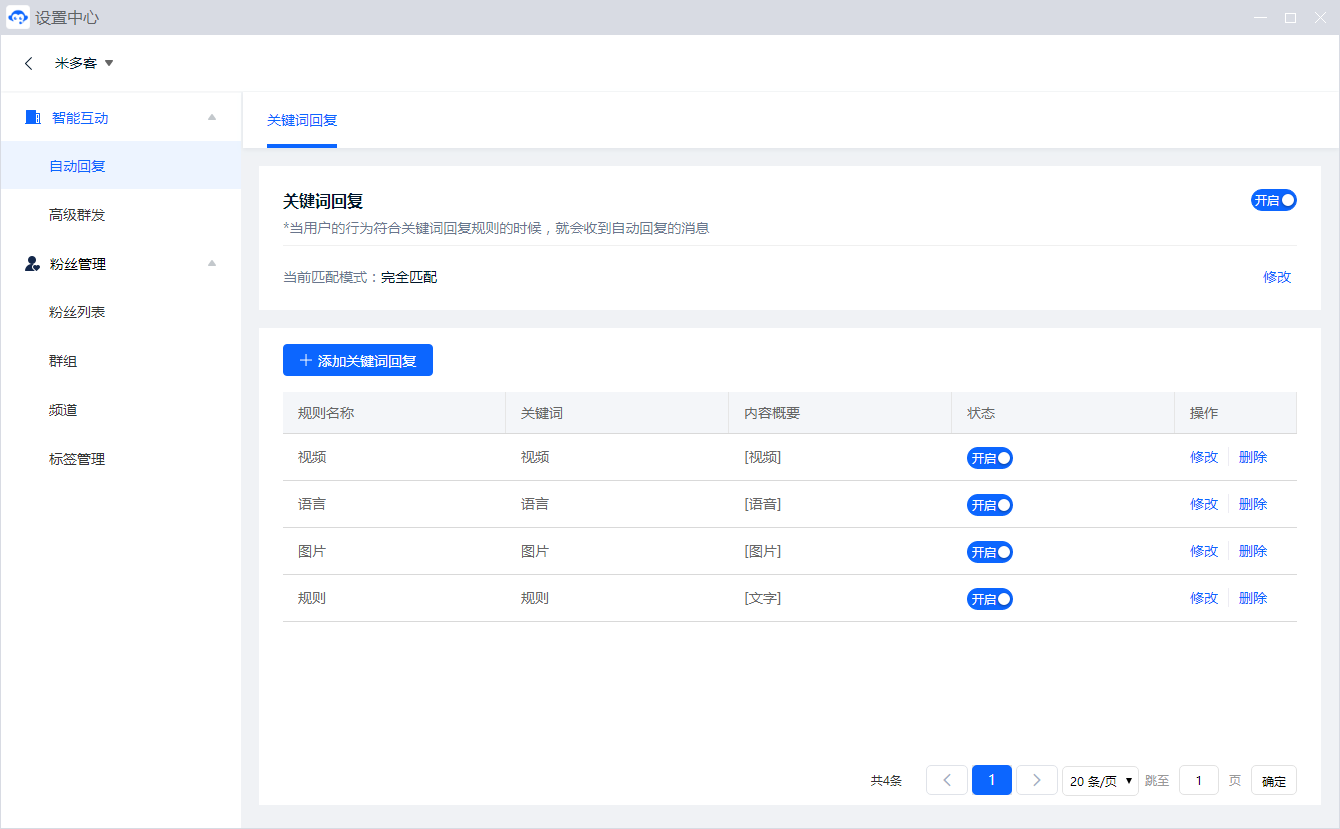Open the 20 条/页 page size dropdown
The height and width of the screenshot is (829, 1340).
point(1100,780)
